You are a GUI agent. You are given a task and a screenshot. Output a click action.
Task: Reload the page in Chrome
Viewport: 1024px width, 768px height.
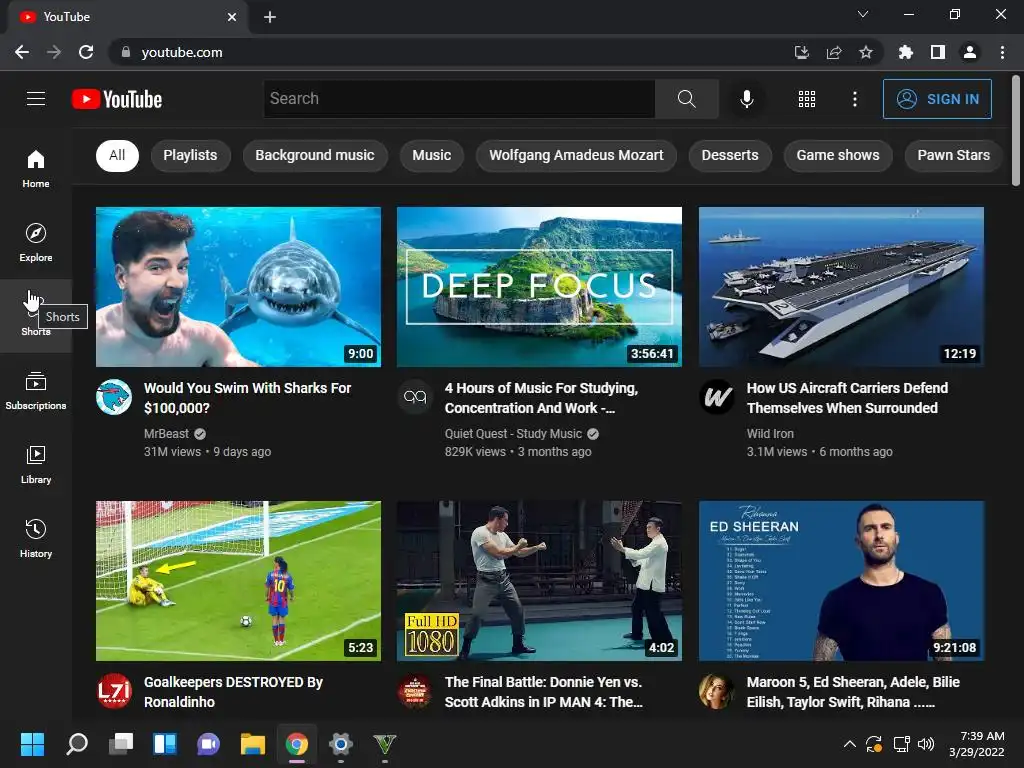coord(86,52)
